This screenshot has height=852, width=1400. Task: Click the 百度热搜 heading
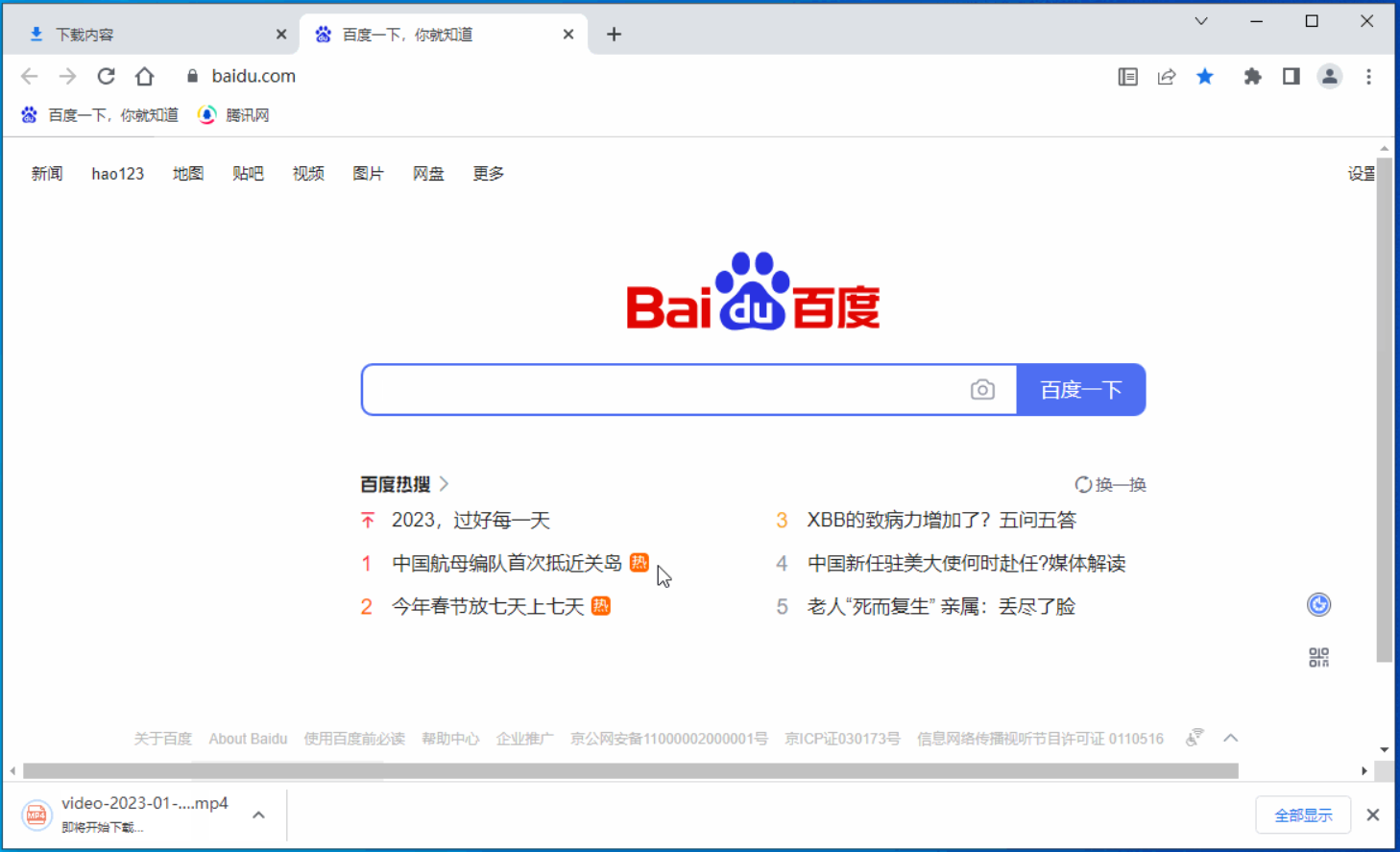pos(396,484)
